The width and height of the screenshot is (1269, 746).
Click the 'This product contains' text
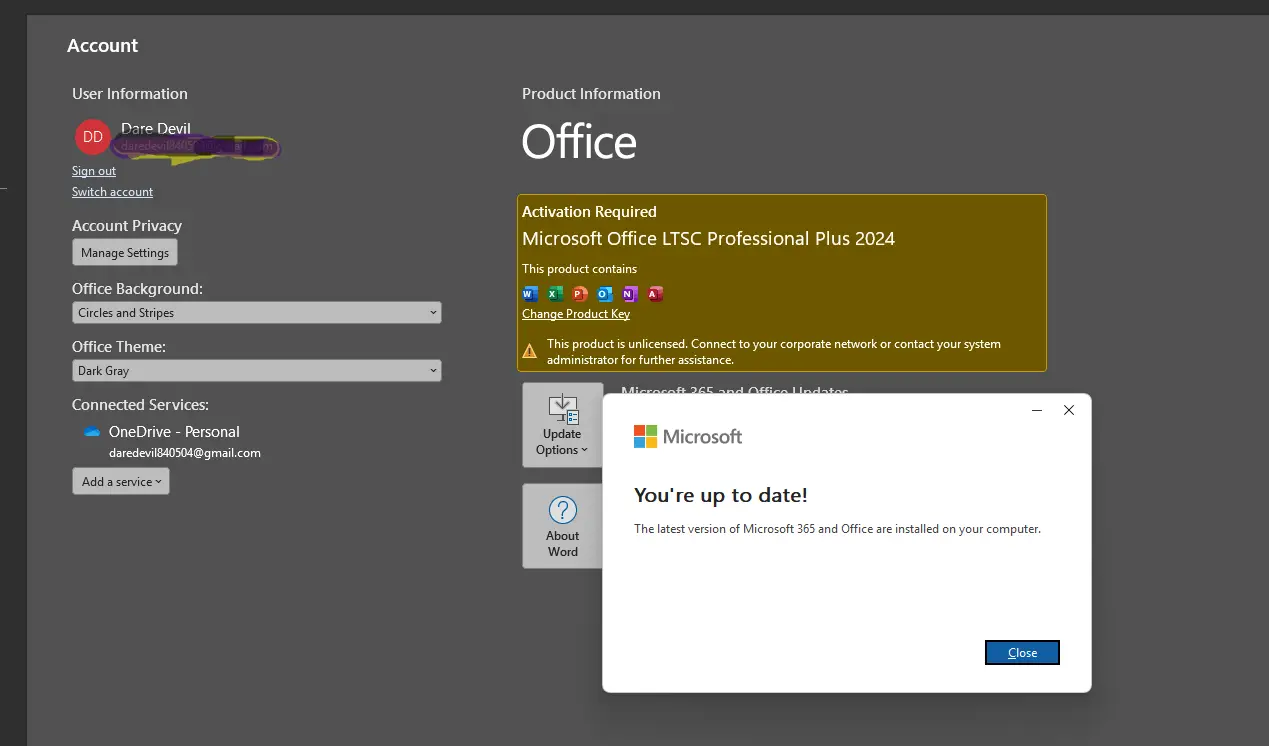coord(580,269)
